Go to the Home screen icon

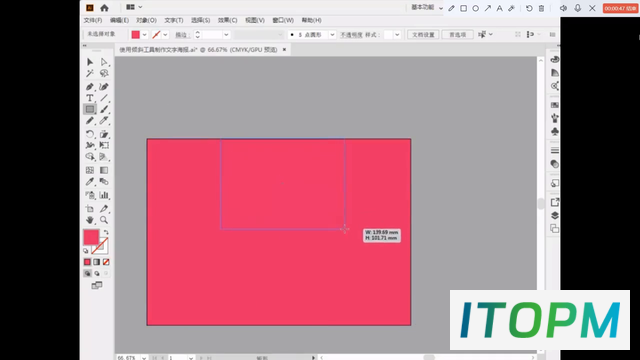point(104,8)
